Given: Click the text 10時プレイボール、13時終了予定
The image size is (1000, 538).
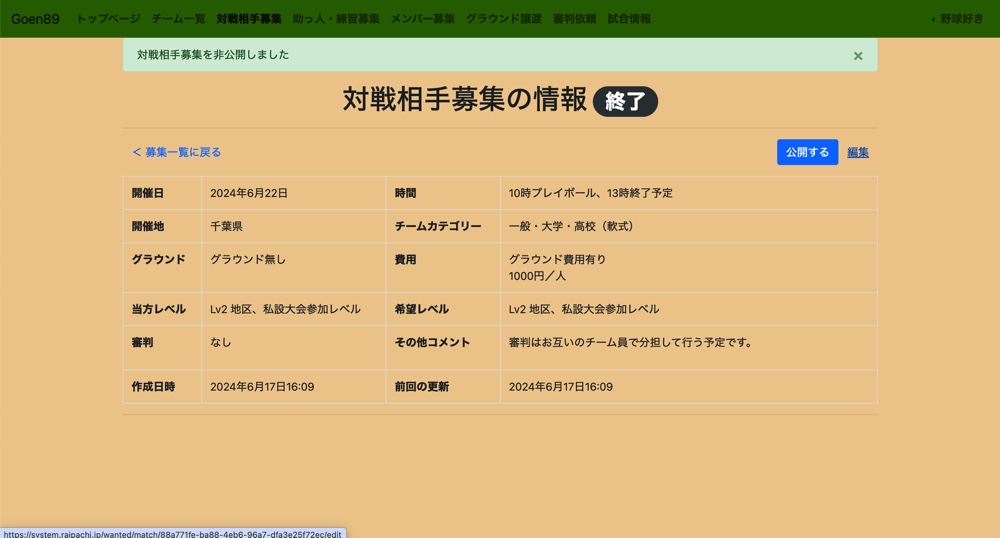Looking at the screenshot, I should pyautogui.click(x=591, y=193).
